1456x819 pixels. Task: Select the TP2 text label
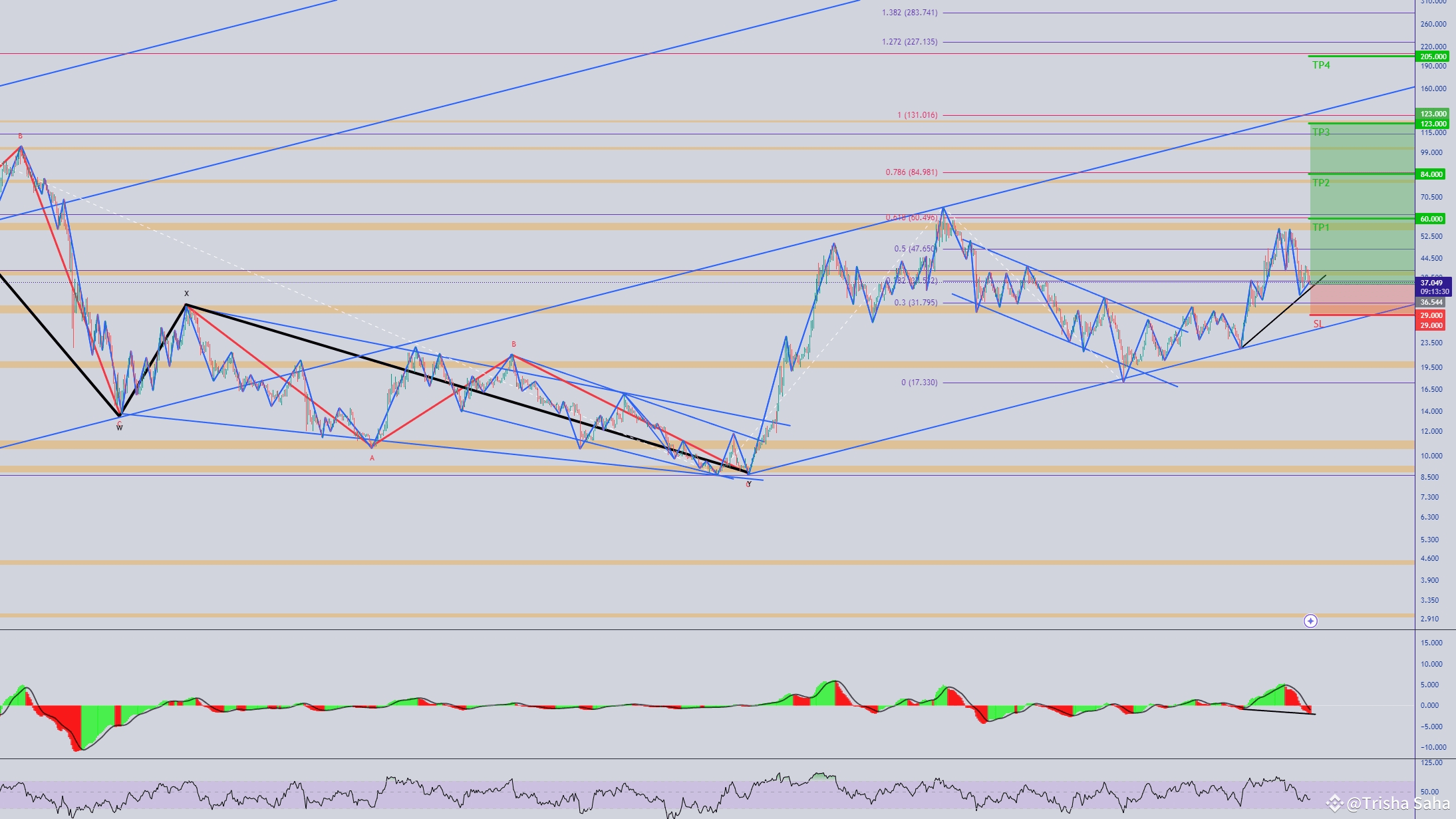click(1321, 183)
